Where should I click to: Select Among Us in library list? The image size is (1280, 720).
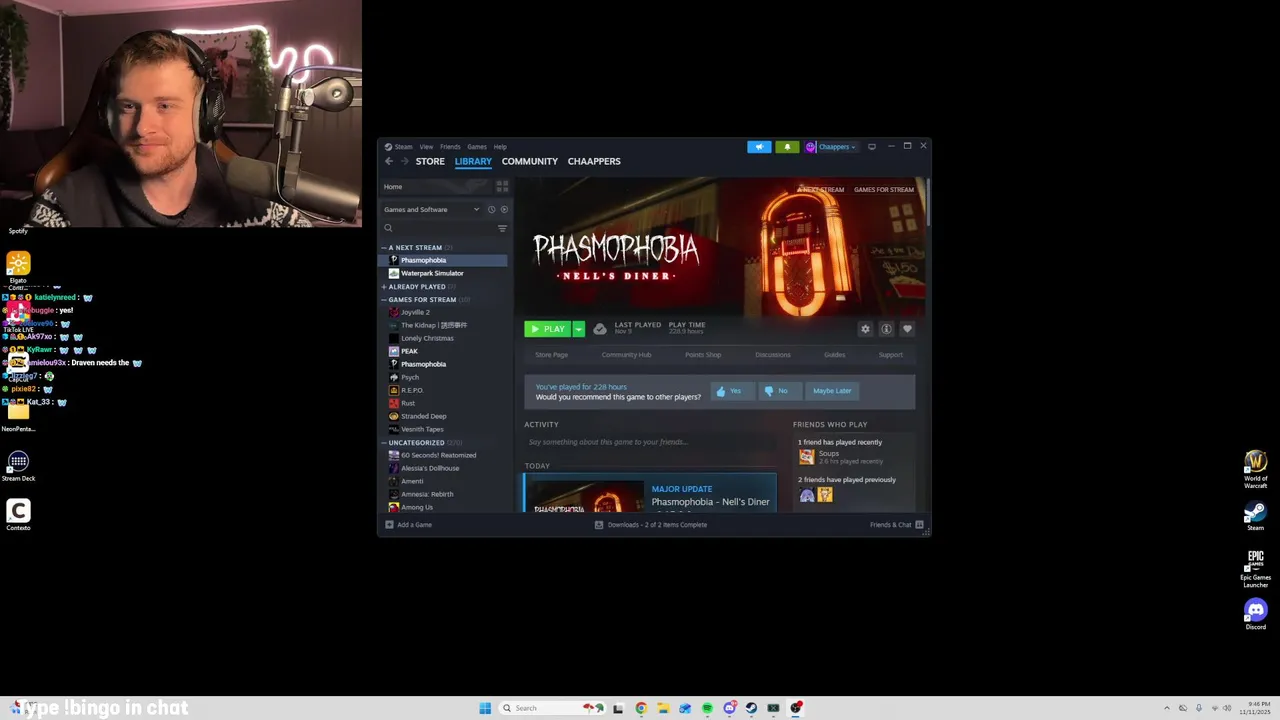pyautogui.click(x=443, y=507)
